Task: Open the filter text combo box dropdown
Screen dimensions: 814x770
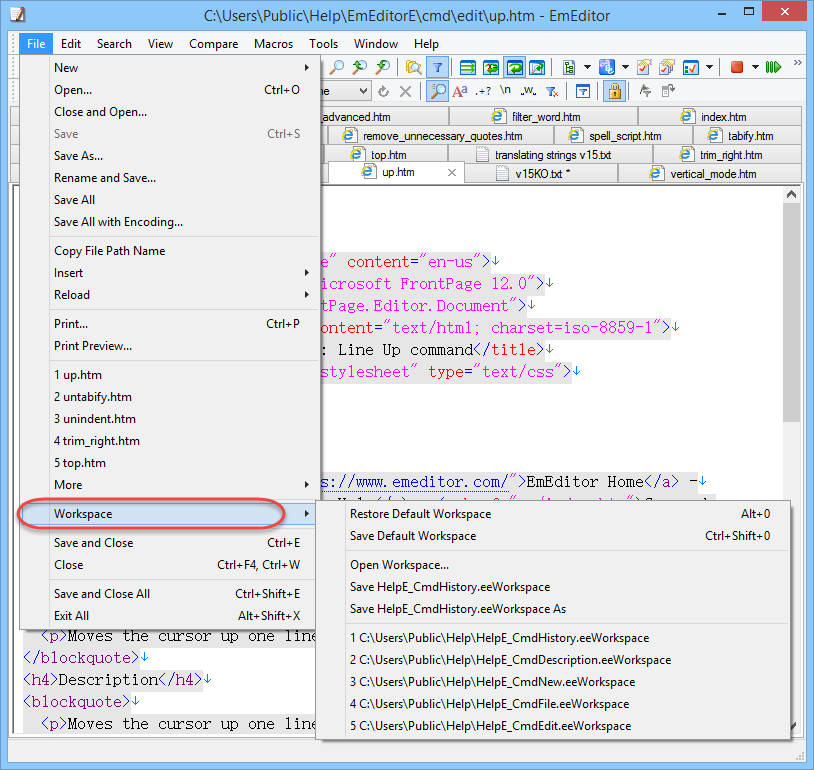Action: (363, 91)
